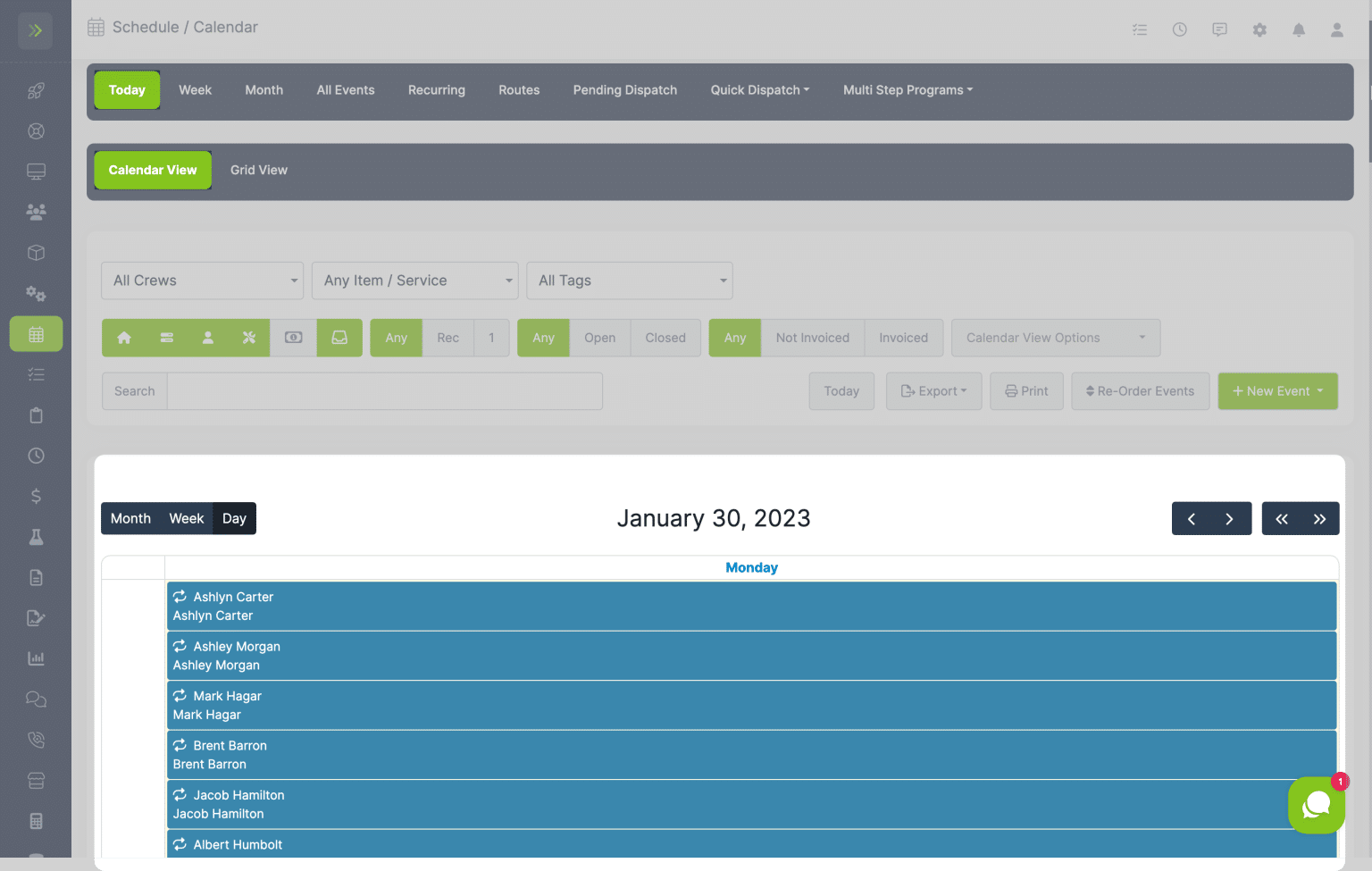Click the clock icon in the sidebar

[36, 455]
